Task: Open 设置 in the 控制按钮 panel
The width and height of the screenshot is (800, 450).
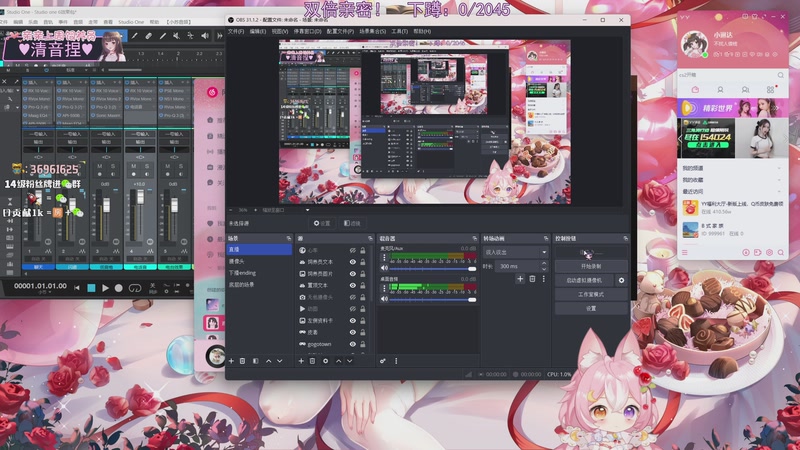Action: click(x=591, y=308)
